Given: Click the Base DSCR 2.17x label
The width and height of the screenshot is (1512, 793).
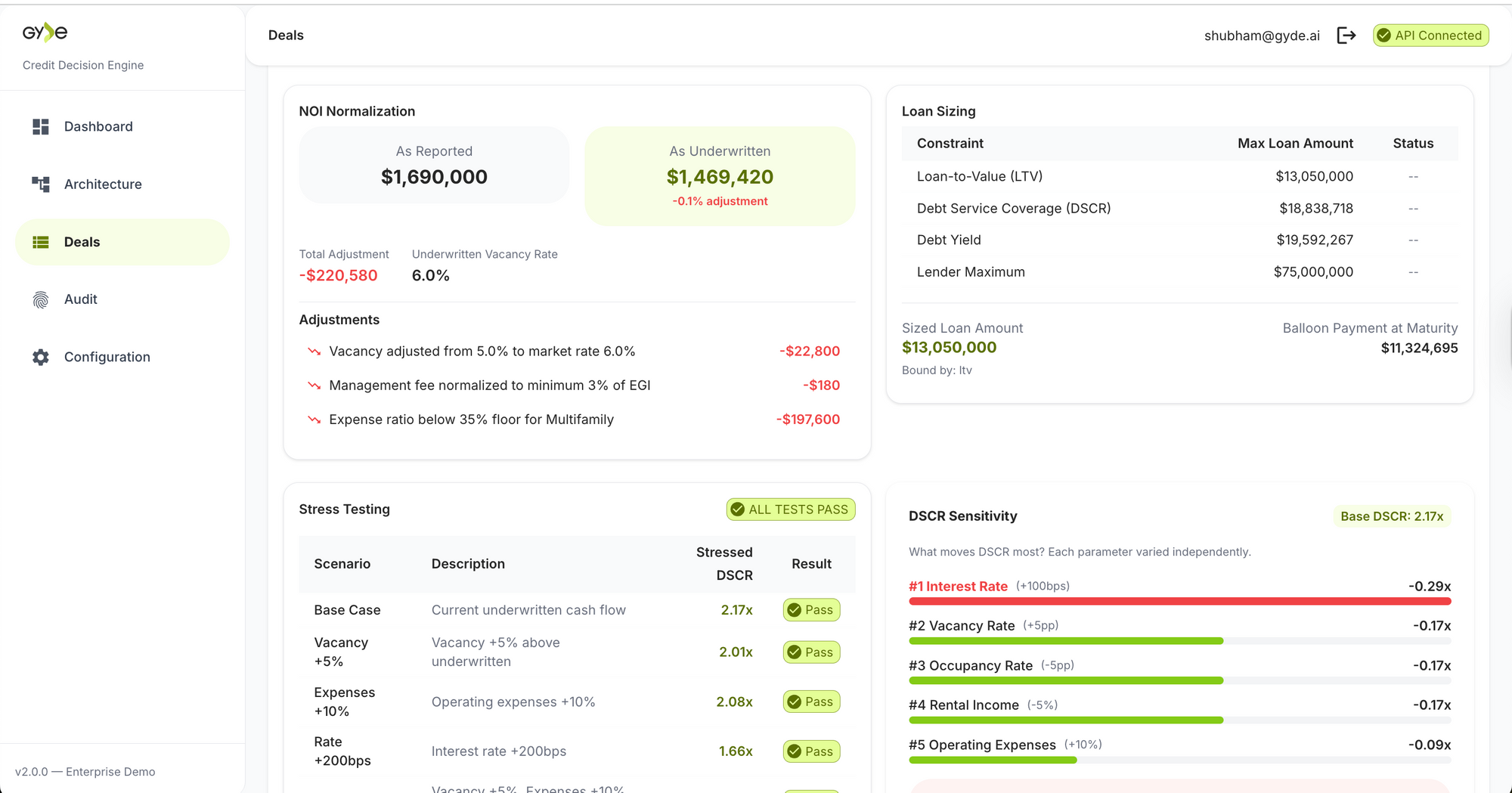Looking at the screenshot, I should pos(1391,516).
